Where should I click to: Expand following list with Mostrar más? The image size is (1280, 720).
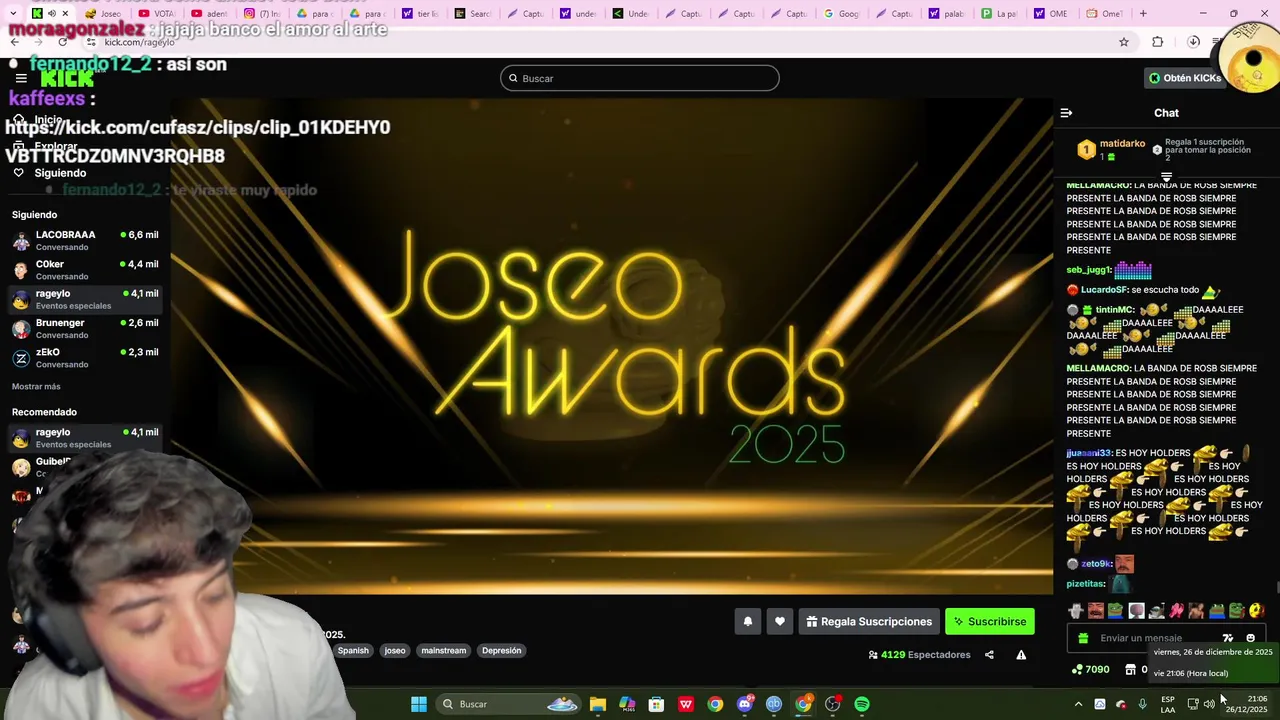point(36,386)
